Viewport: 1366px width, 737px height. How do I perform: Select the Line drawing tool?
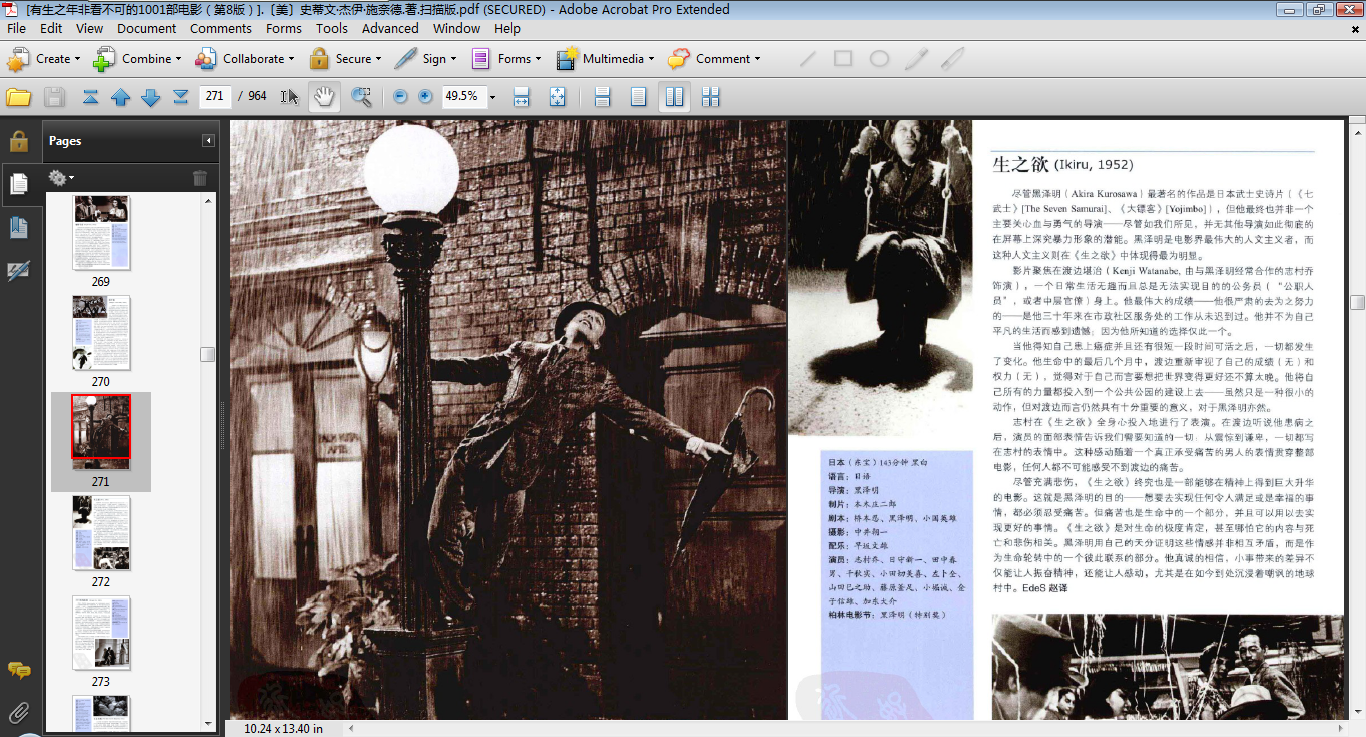point(807,59)
